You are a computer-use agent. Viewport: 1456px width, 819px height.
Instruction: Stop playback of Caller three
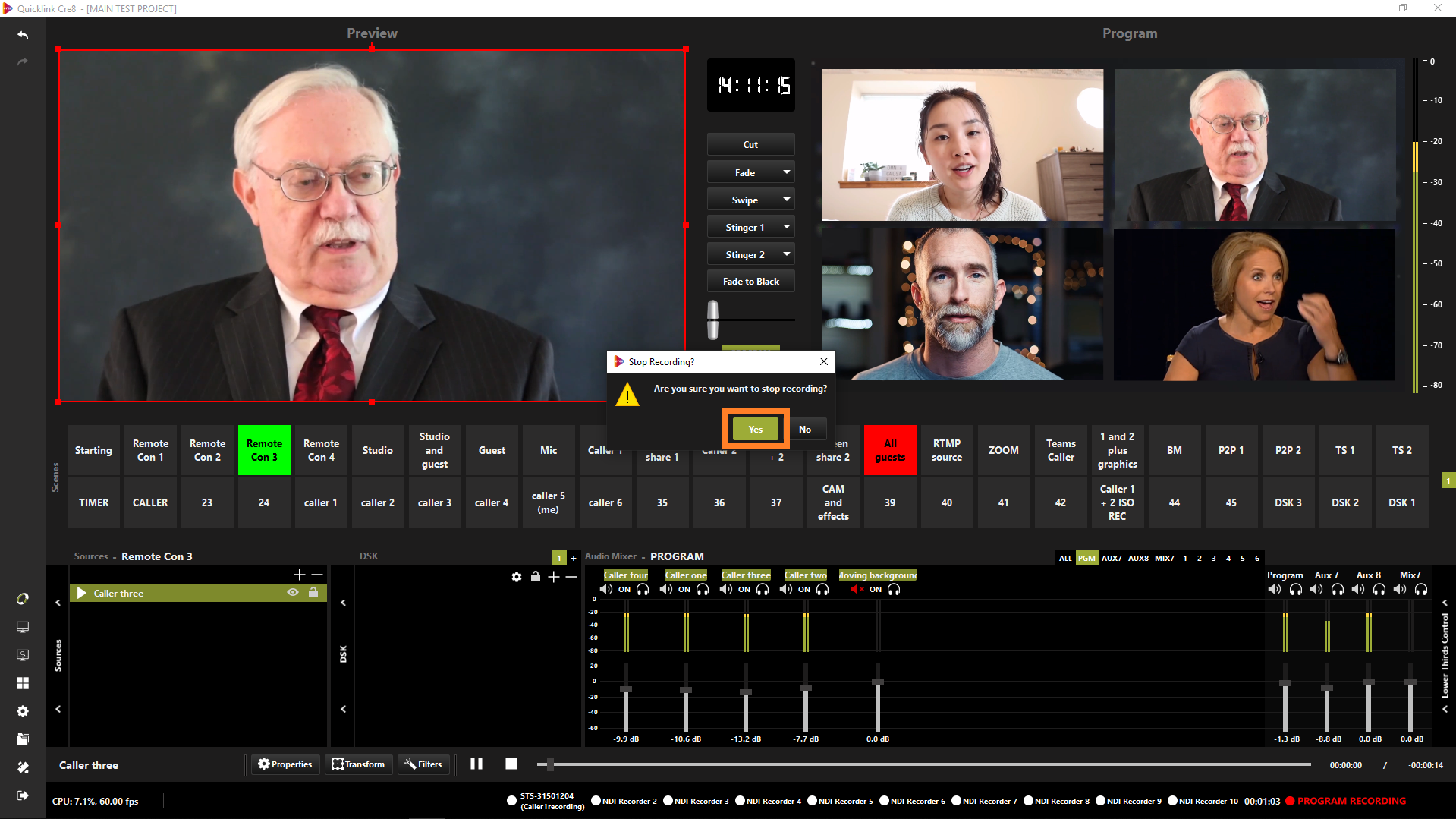tap(511, 764)
